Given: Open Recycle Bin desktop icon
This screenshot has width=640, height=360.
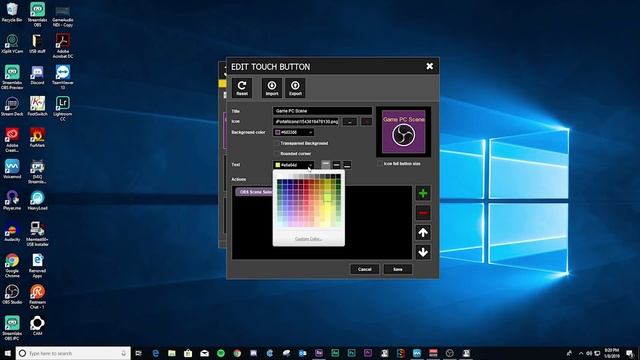Looking at the screenshot, I should point(12,12).
